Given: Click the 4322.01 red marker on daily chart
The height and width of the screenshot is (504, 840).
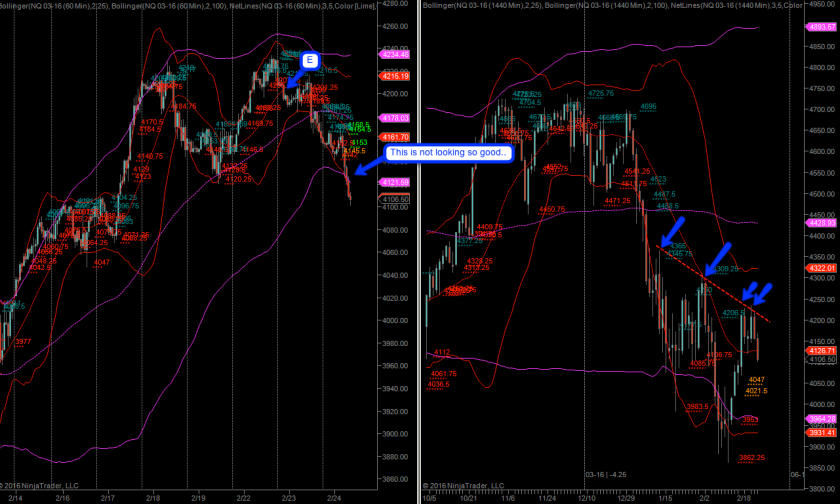Looking at the screenshot, I should [821, 268].
